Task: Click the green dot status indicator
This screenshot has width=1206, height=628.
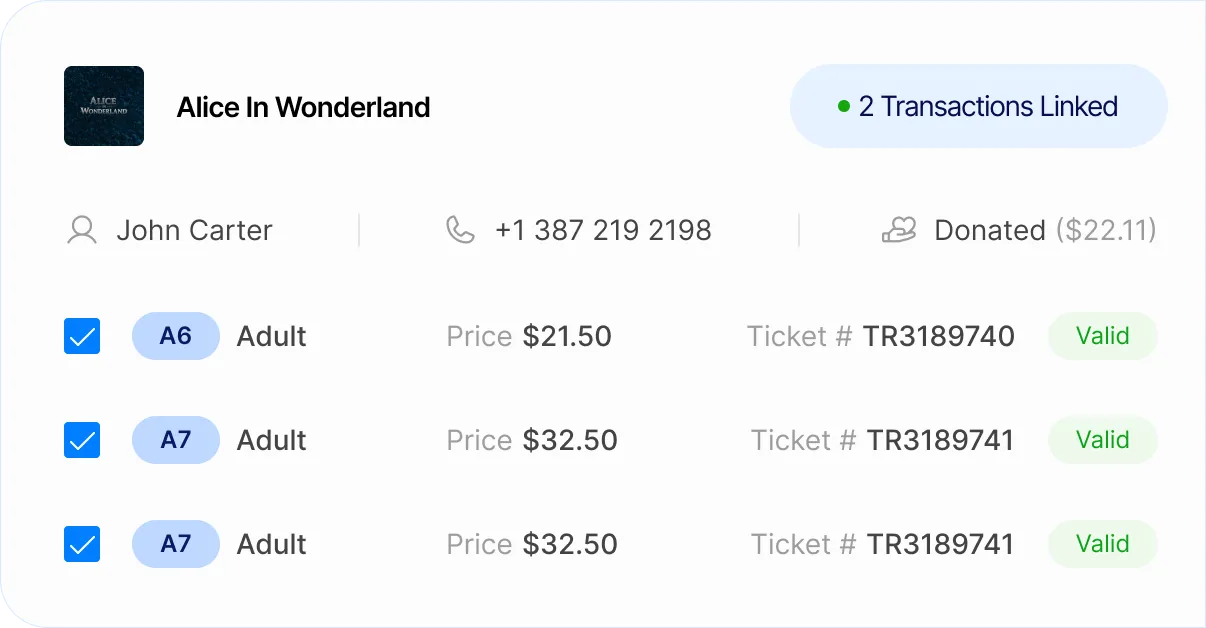Action: click(843, 106)
